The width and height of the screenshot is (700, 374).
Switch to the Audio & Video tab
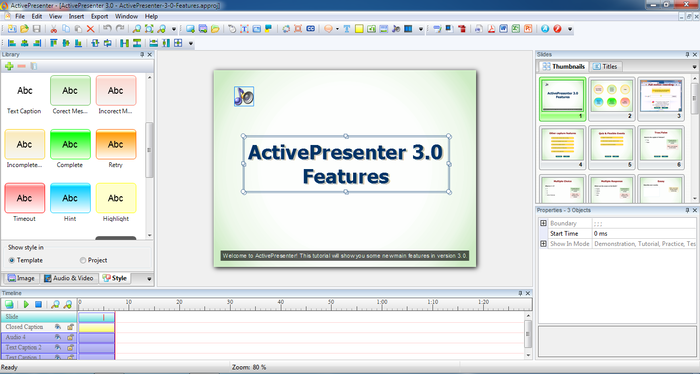(x=69, y=278)
